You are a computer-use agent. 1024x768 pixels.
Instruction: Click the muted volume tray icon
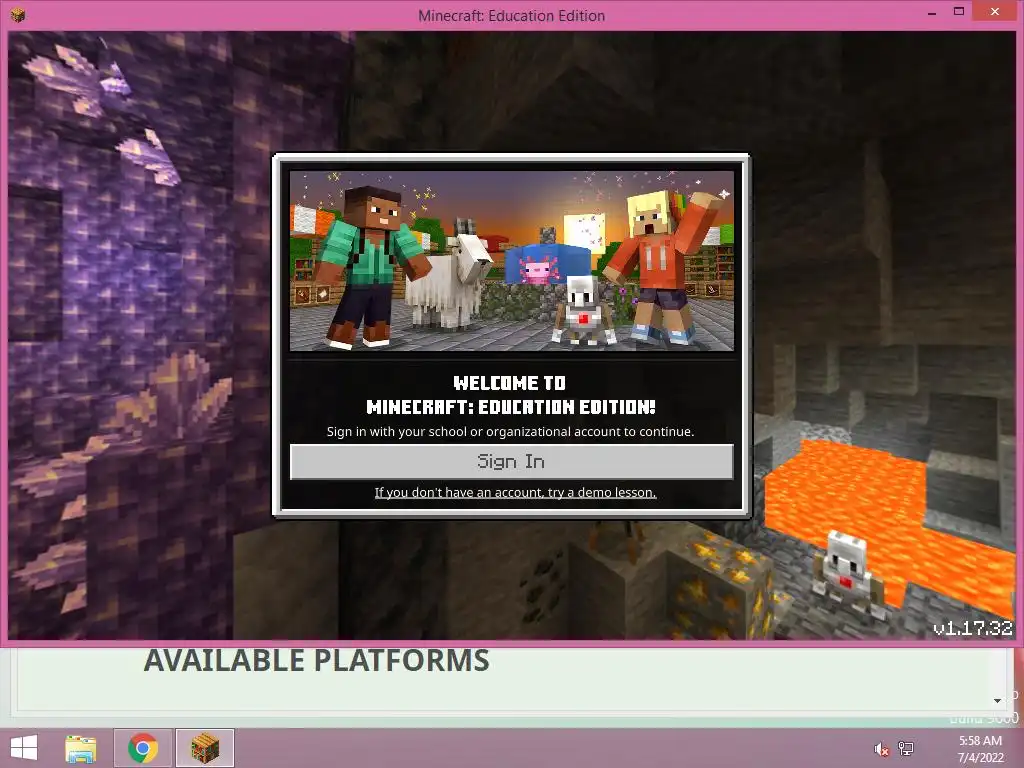pyautogui.click(x=882, y=749)
